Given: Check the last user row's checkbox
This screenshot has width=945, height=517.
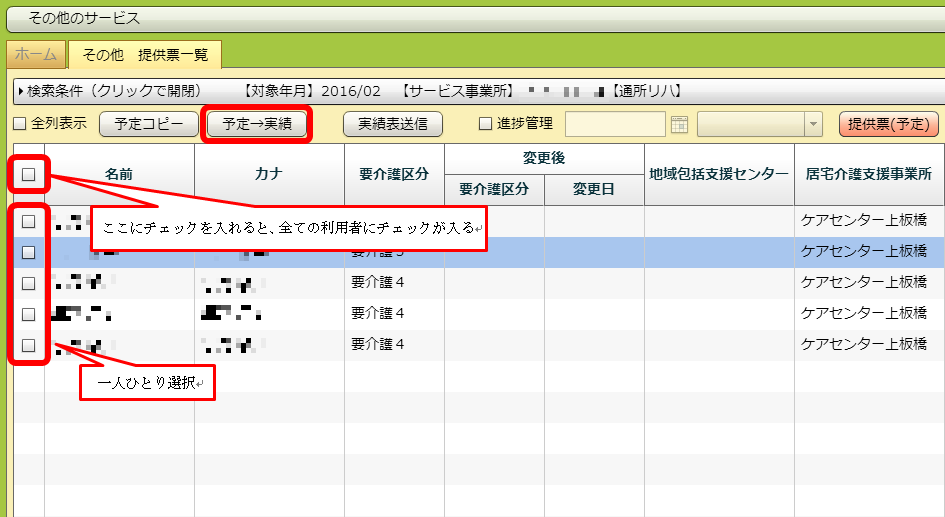Looking at the screenshot, I should click(29, 345).
